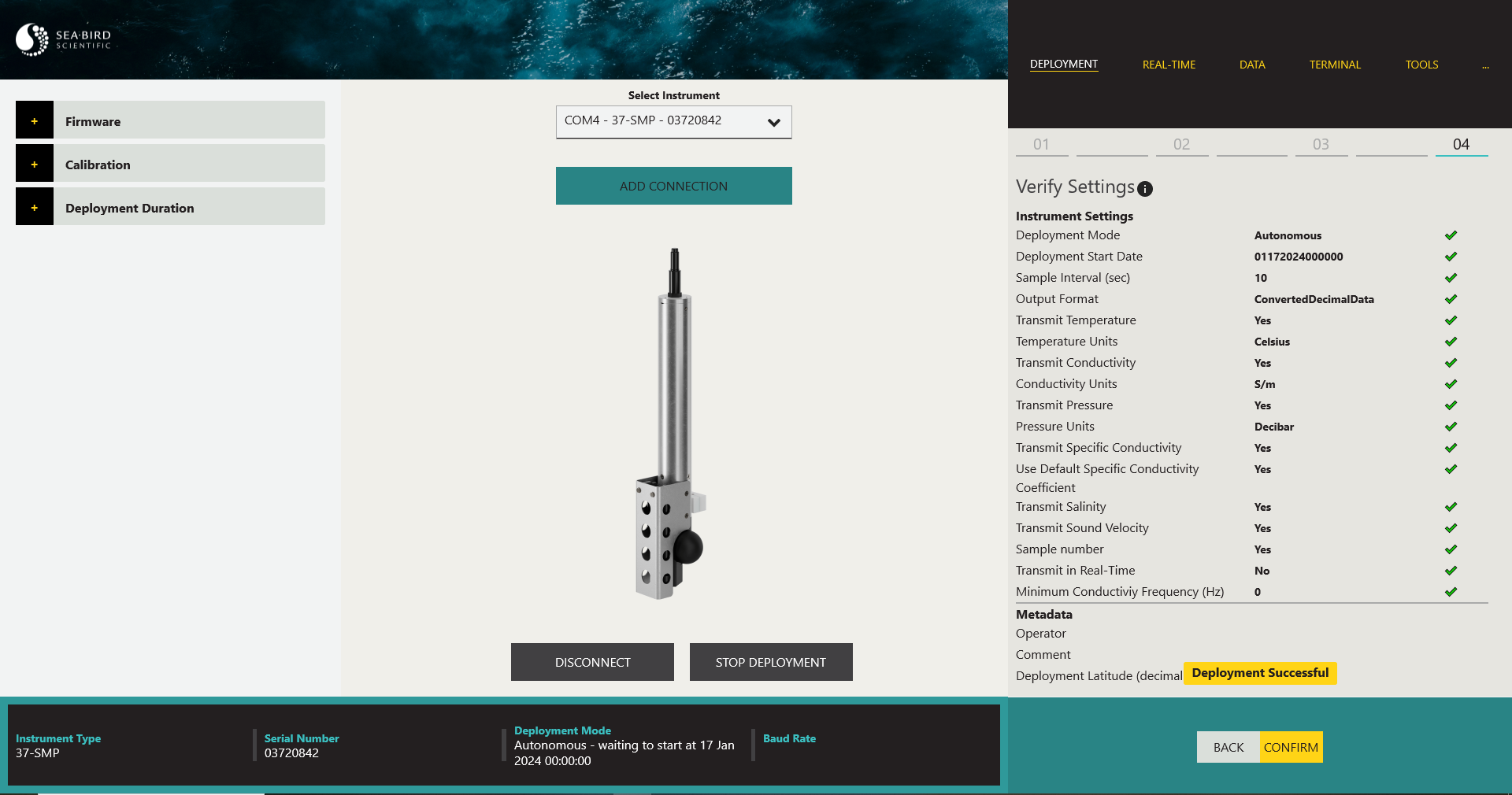The image size is (1512, 795).
Task: Open the Select Instrument dropdown
Action: click(673, 122)
